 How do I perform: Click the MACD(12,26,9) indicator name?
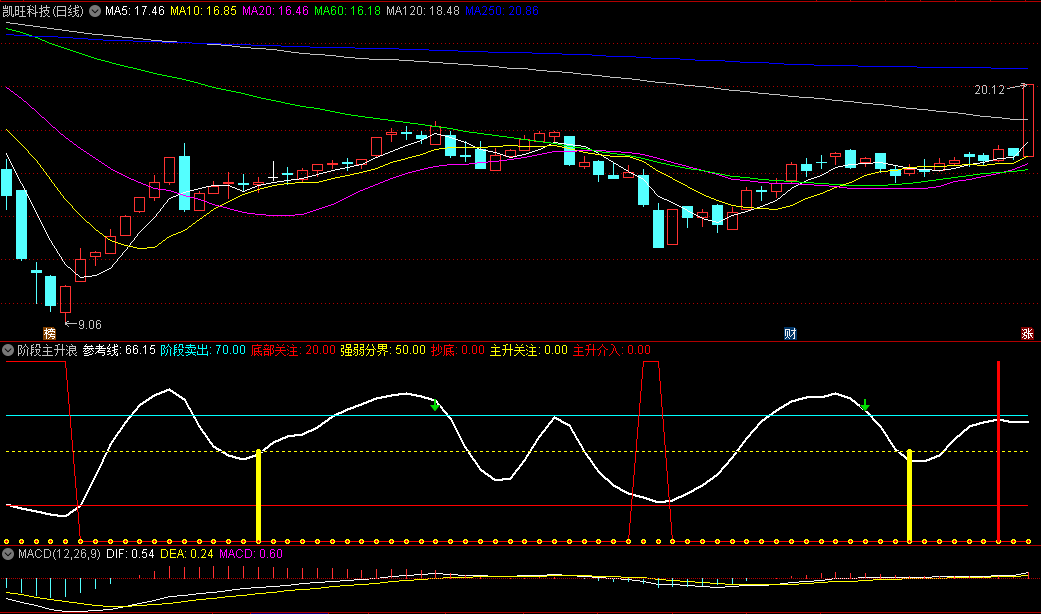[x=59, y=554]
